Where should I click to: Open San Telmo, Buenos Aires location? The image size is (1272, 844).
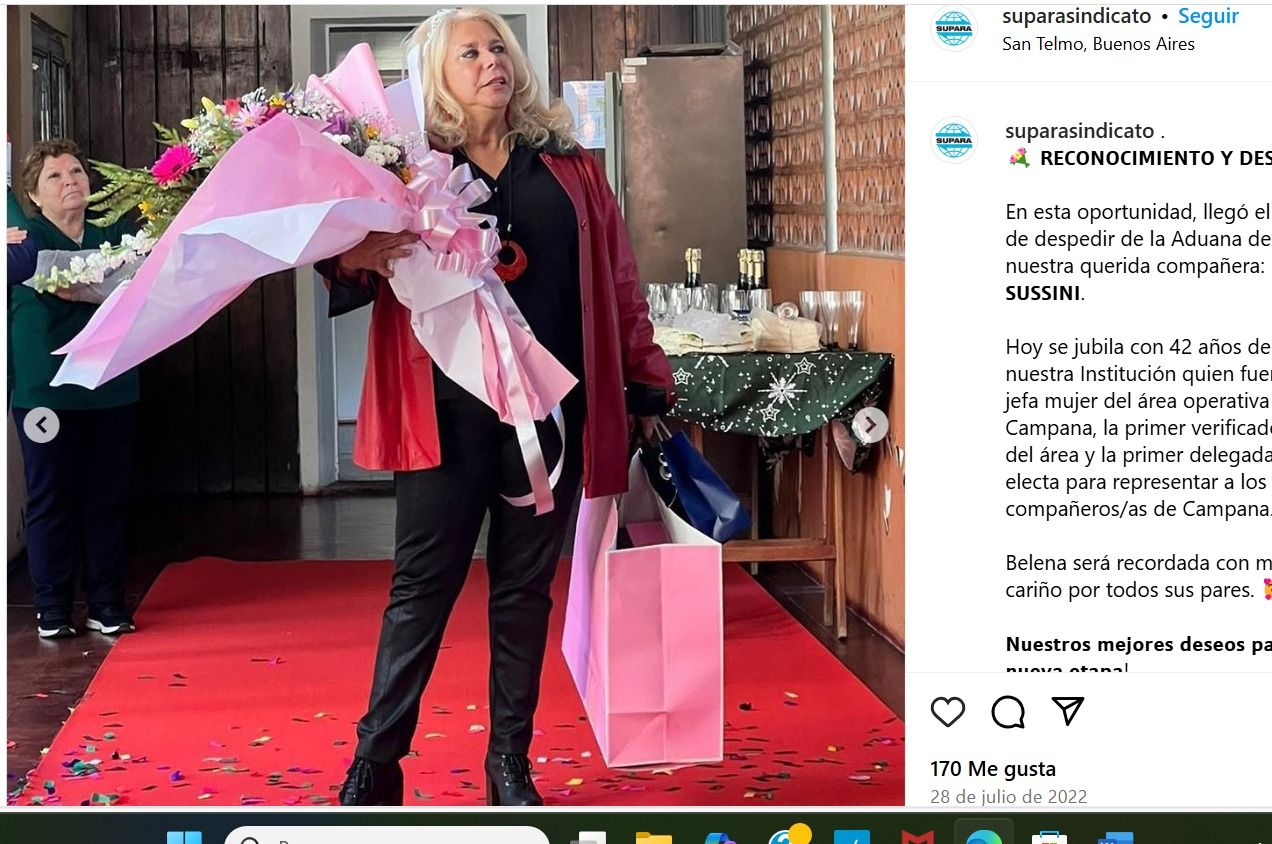[x=1098, y=44]
